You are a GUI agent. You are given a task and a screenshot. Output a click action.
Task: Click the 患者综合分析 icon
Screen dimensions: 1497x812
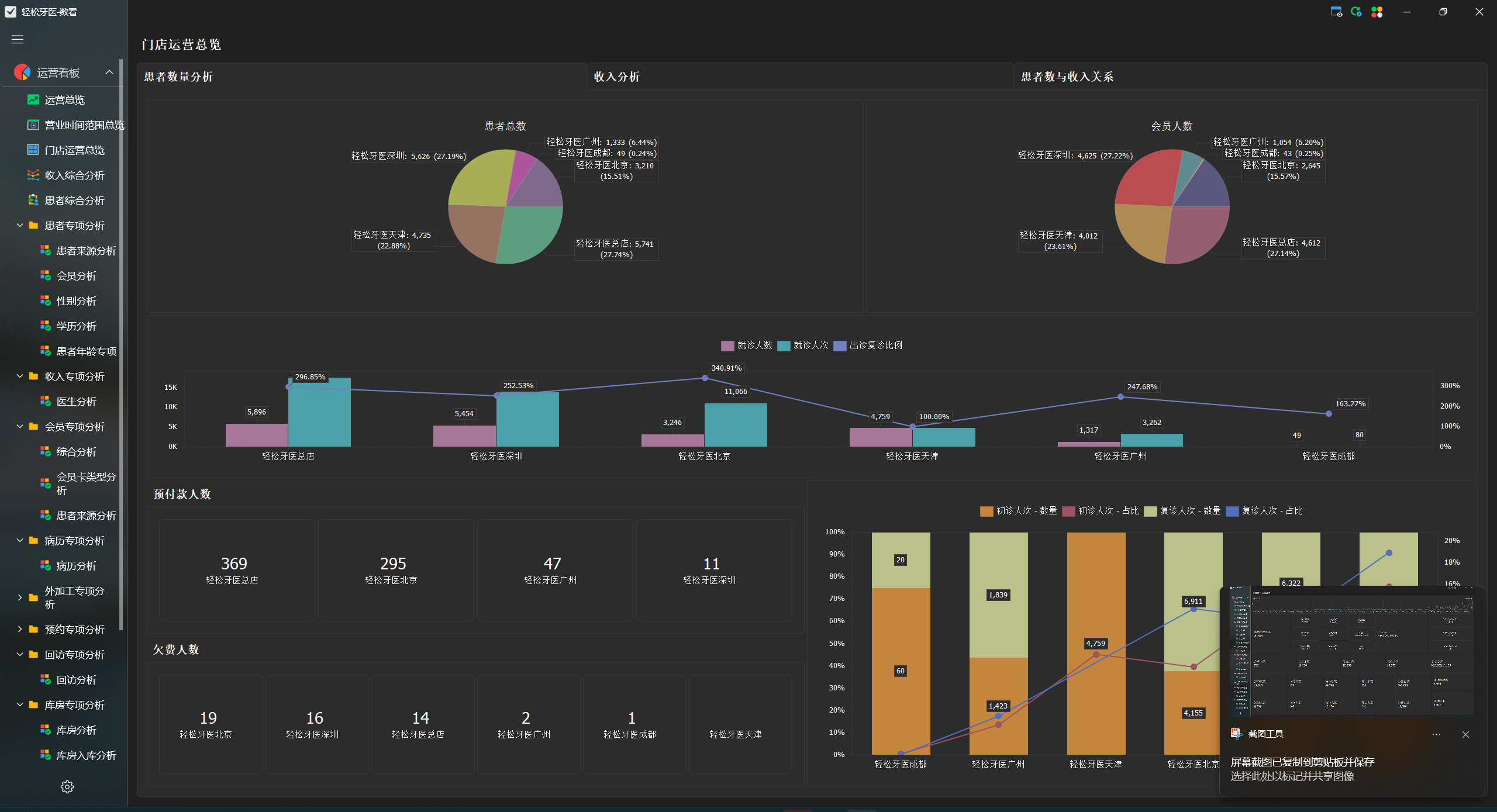pyautogui.click(x=33, y=201)
